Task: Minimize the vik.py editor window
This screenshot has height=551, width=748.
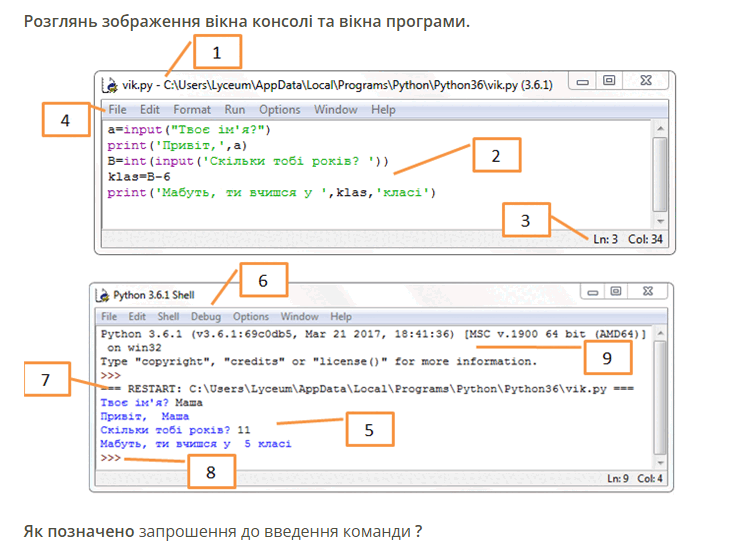Action: 582,81
